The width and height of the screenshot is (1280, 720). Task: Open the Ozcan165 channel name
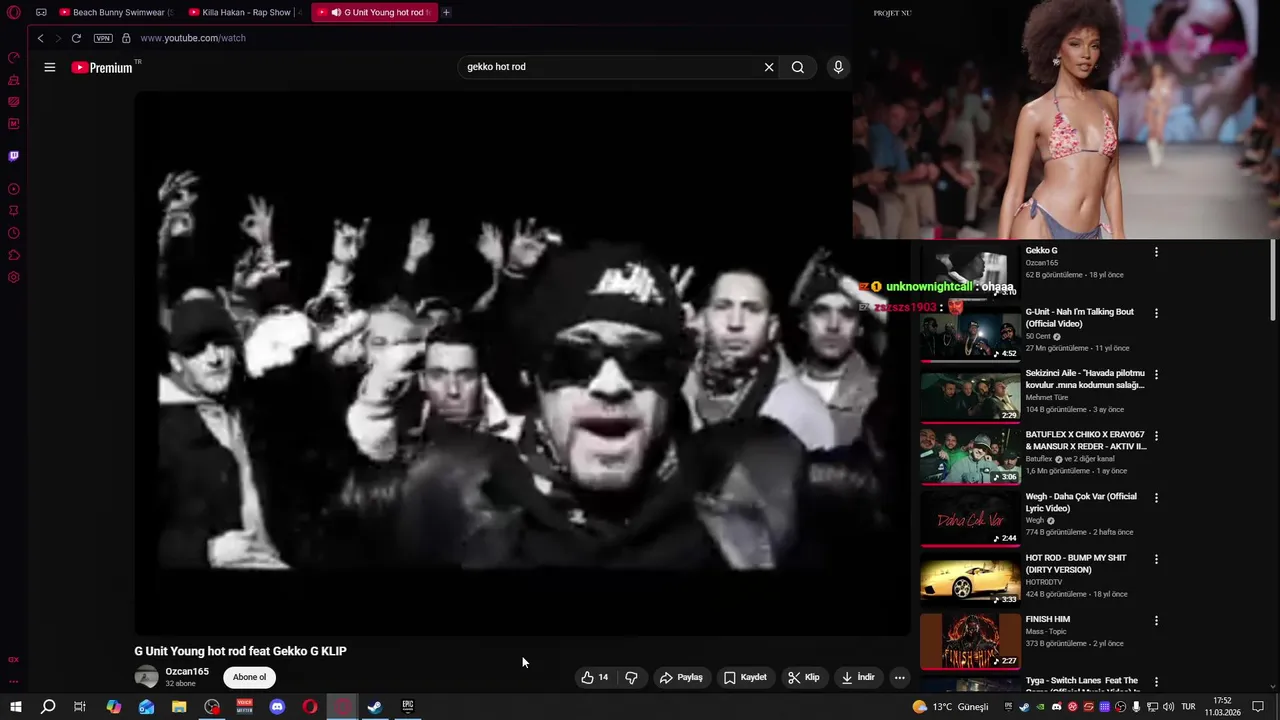coord(187,671)
